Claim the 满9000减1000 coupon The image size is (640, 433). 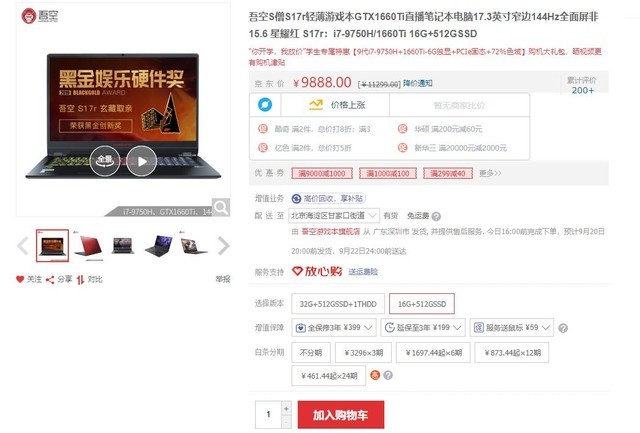pyautogui.click(x=322, y=173)
